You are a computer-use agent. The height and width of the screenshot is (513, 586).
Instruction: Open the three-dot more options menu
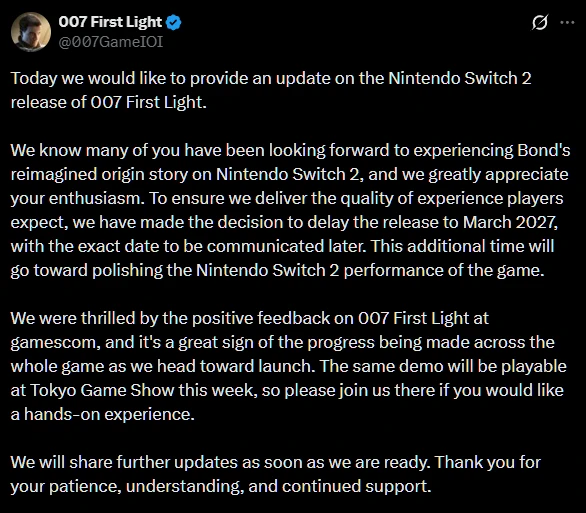567,22
